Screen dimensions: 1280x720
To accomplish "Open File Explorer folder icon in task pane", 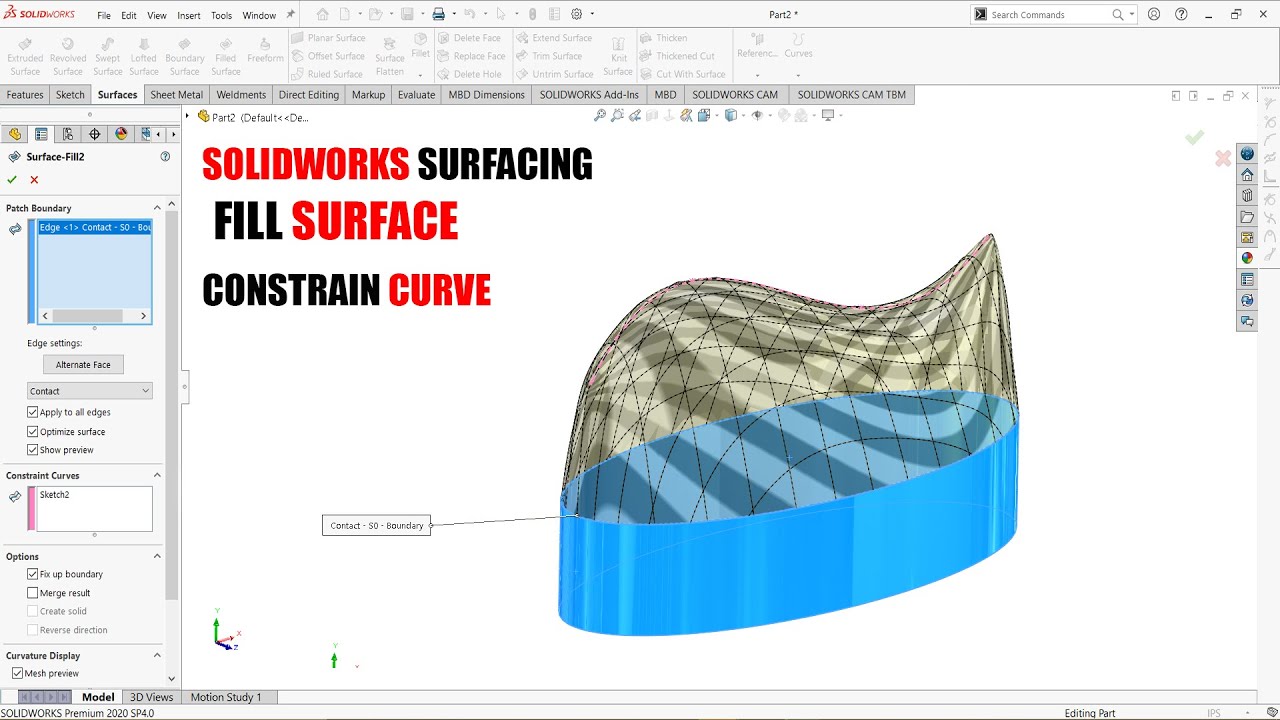I will point(1247,217).
